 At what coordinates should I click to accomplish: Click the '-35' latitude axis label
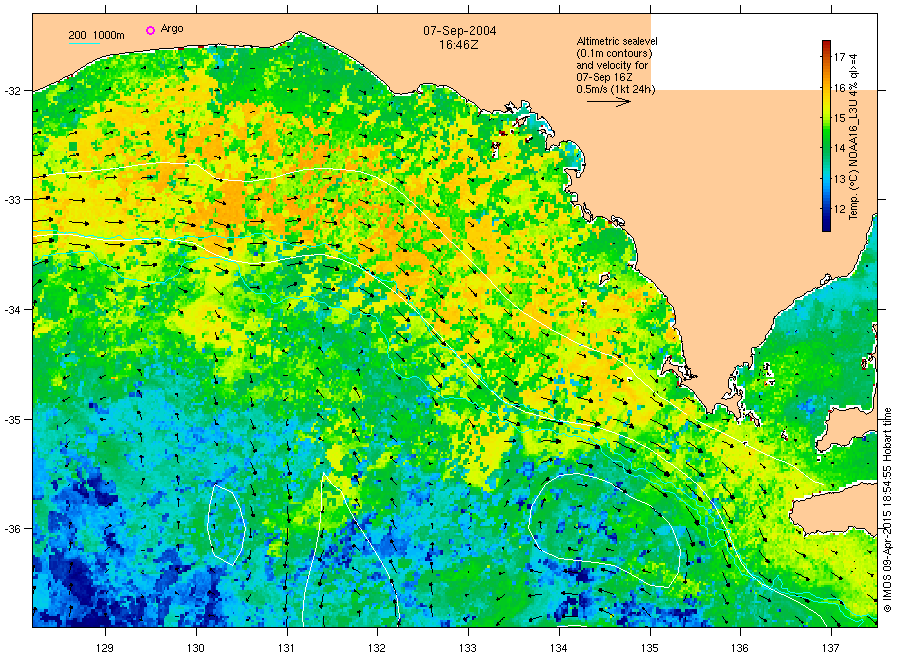[11, 420]
